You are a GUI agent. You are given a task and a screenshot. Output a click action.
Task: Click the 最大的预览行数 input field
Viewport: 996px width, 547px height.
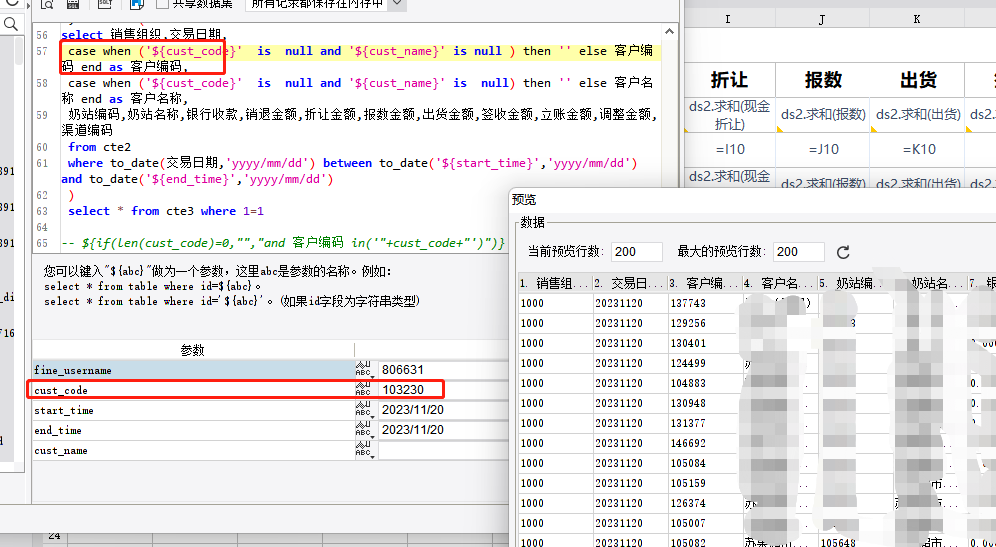pos(799,252)
